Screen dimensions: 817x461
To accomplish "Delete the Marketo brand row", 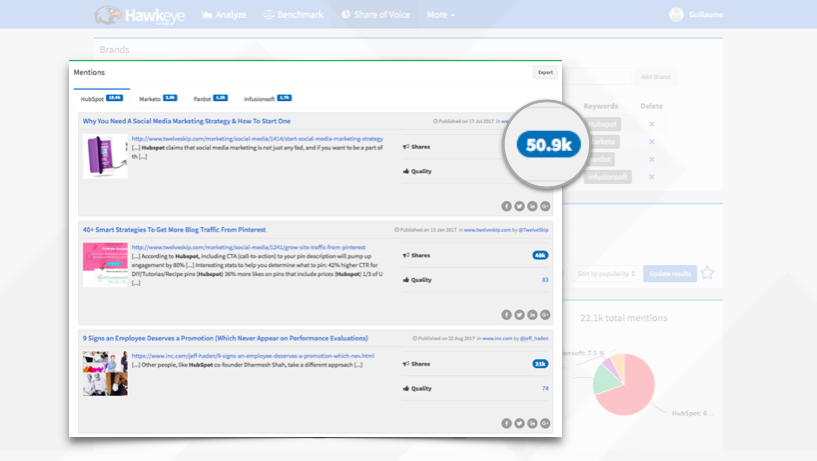I will pyautogui.click(x=651, y=142).
